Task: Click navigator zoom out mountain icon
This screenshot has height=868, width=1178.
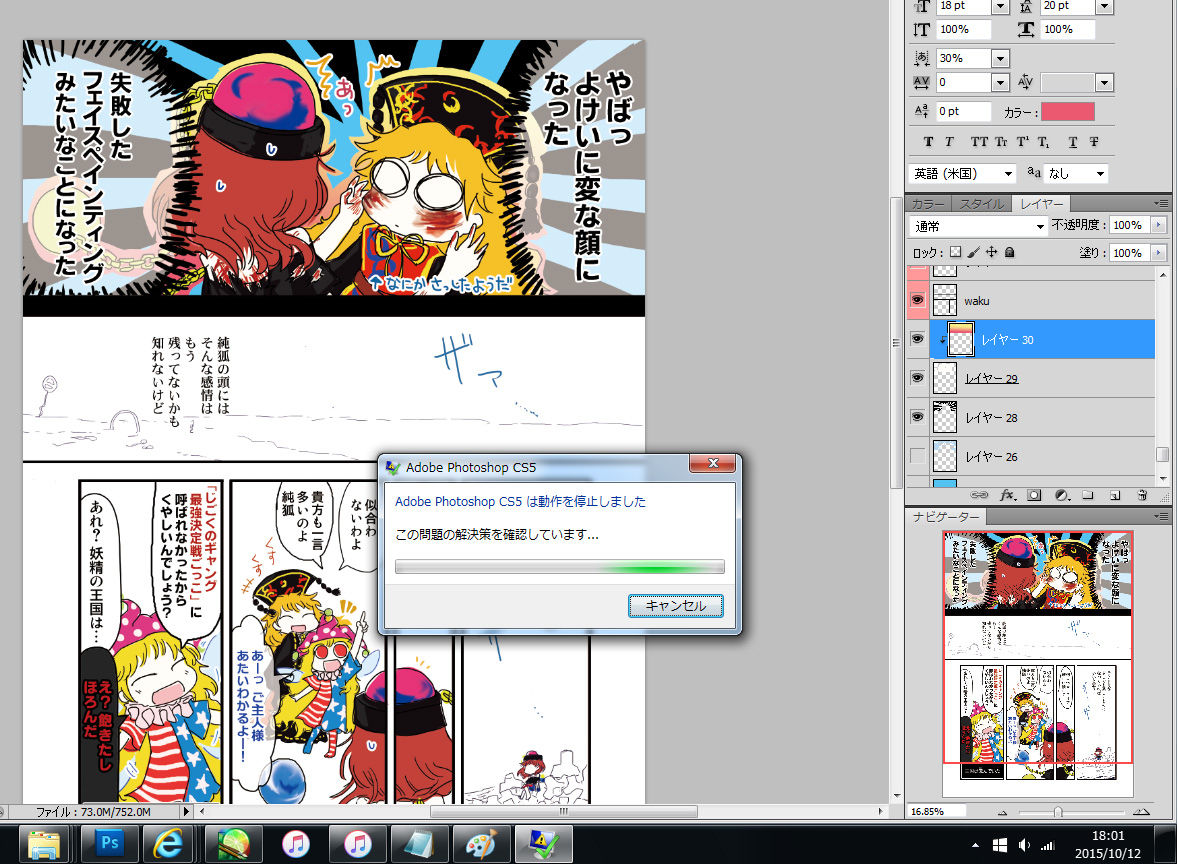Action: (x=1002, y=812)
